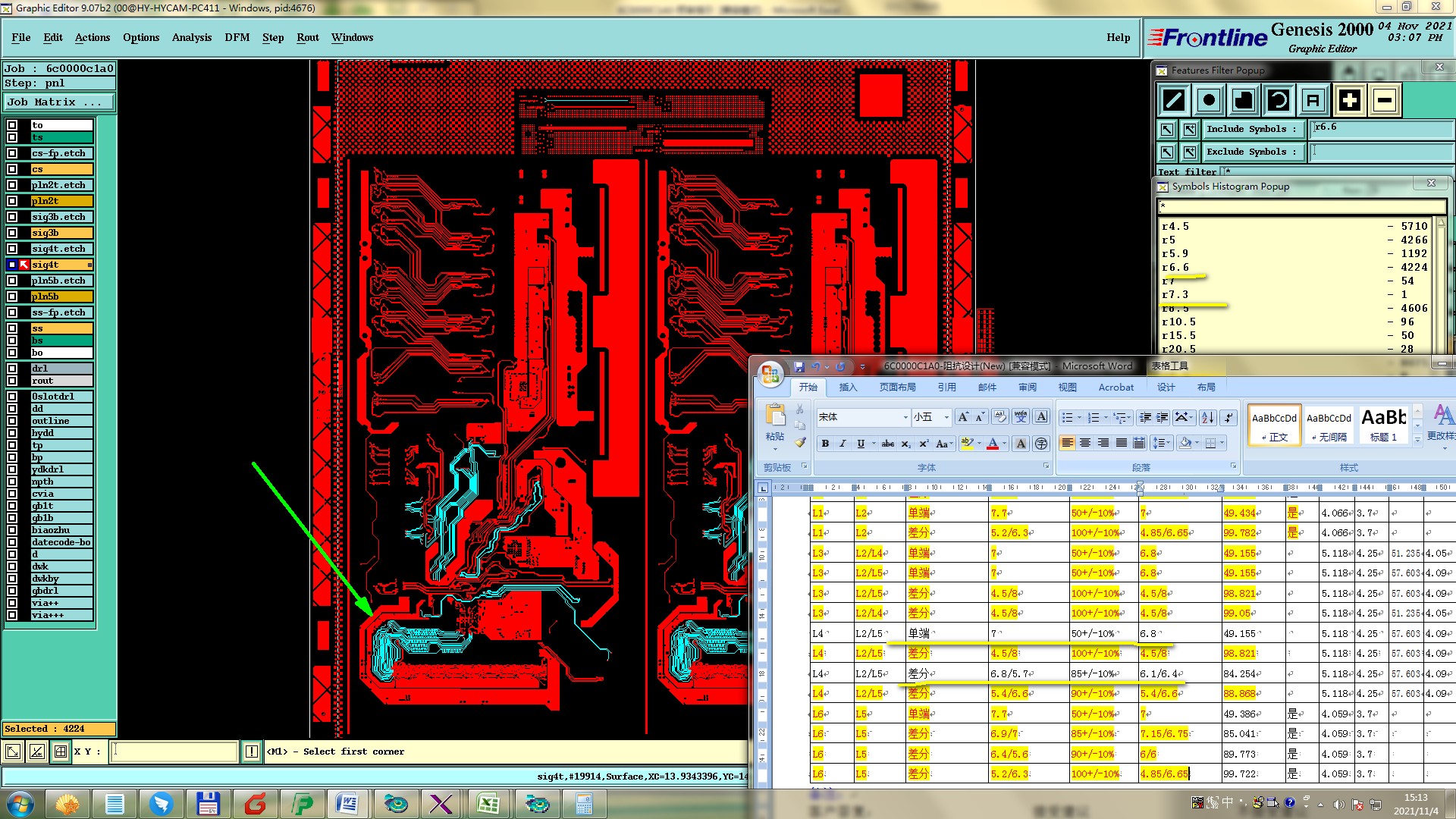This screenshot has height=819, width=1456.
Task: Click first corner-arrow icon in bottom-left bar
Action: [x=13, y=752]
